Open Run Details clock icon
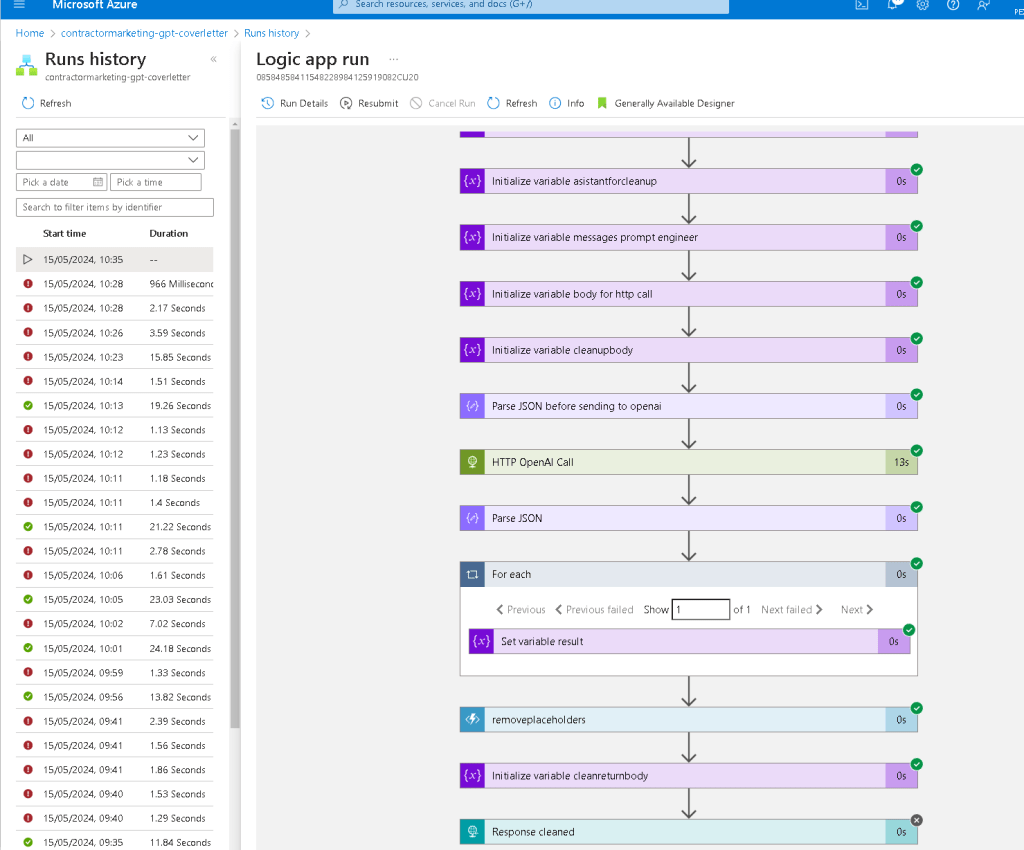Screen dimensions: 1024x850 pyautogui.click(x=267, y=103)
